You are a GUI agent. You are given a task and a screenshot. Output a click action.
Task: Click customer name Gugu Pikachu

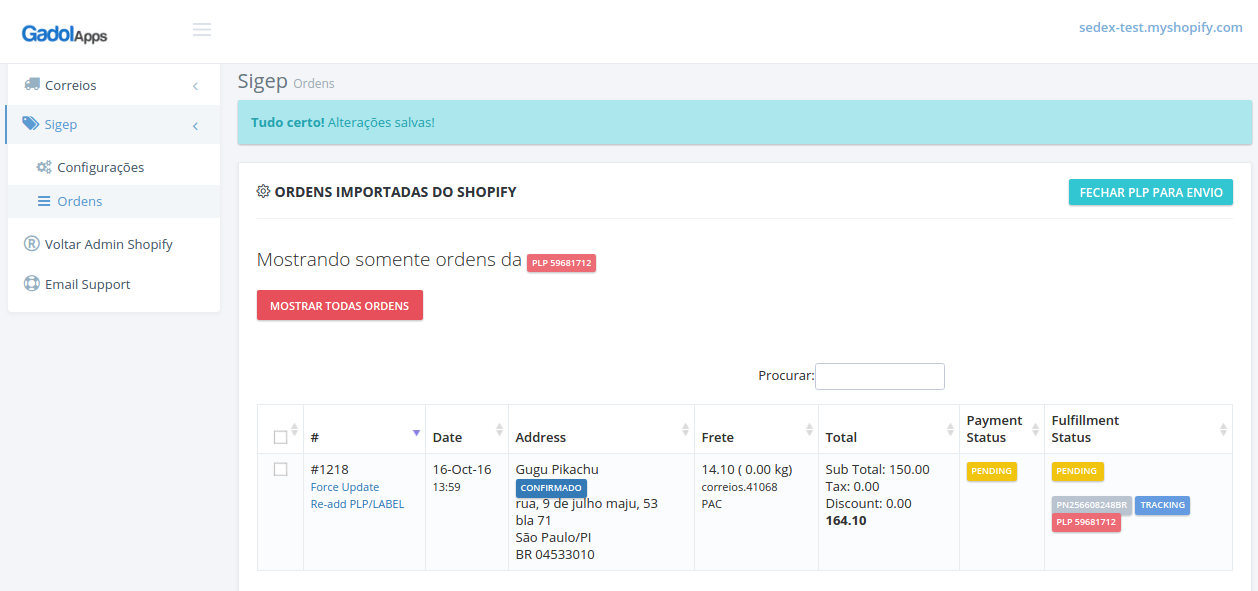[557, 469]
